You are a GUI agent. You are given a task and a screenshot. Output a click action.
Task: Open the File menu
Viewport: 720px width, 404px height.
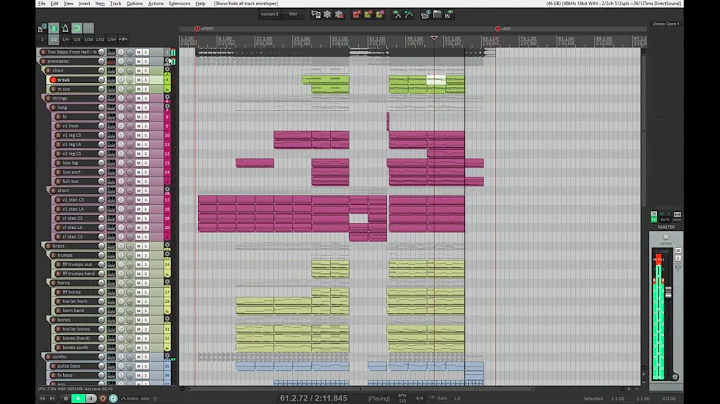(x=42, y=3)
